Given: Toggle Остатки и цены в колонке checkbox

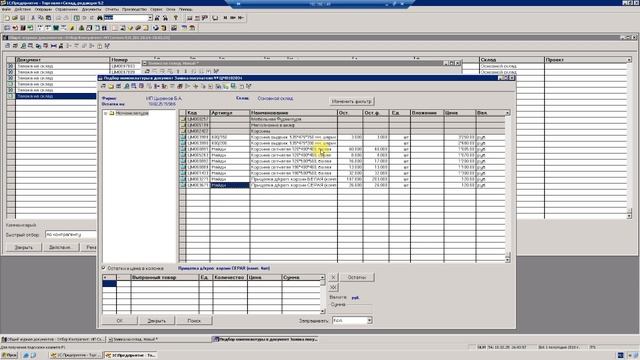Looking at the screenshot, I should click(104, 268).
